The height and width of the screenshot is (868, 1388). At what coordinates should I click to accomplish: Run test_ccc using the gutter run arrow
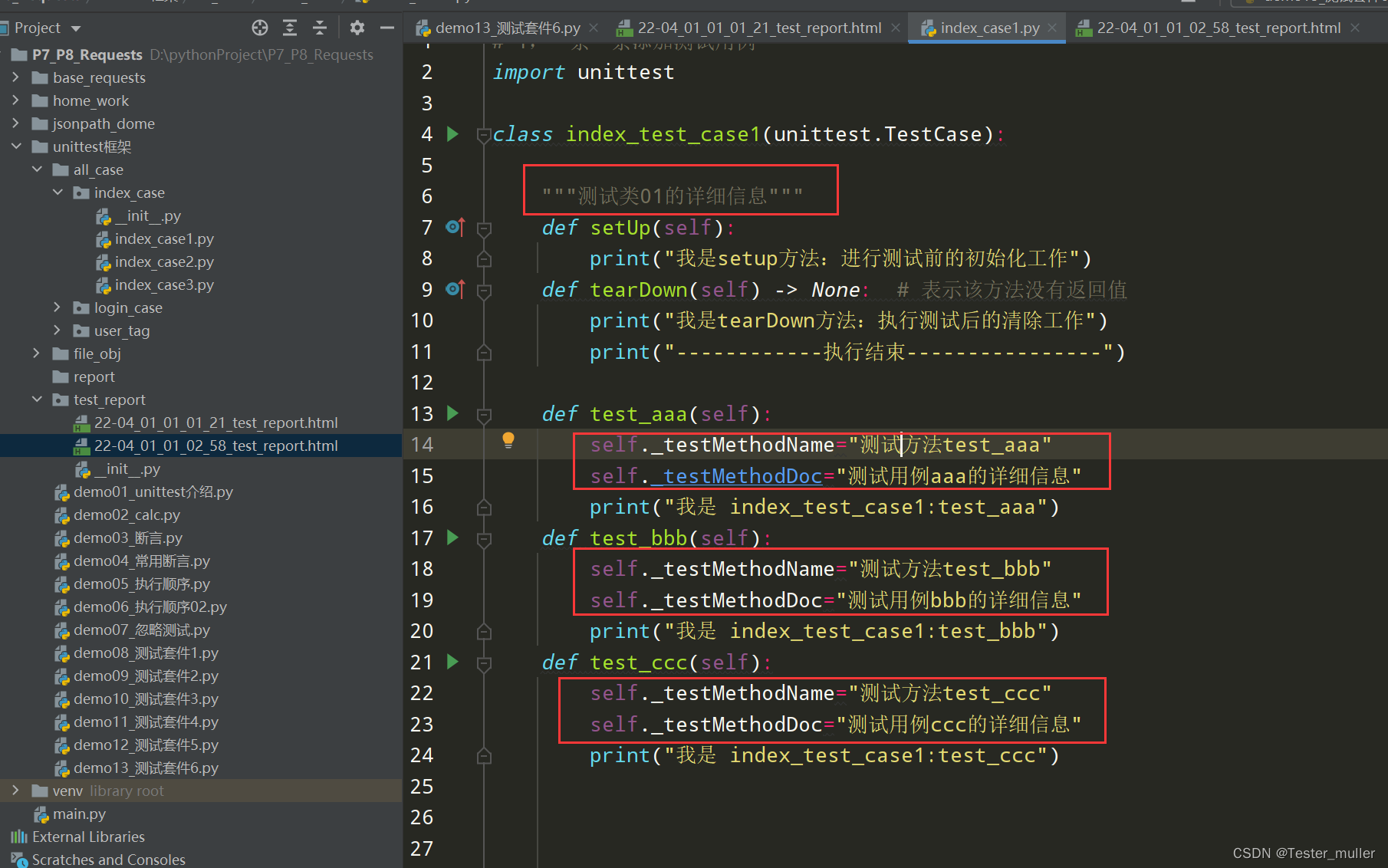452,662
